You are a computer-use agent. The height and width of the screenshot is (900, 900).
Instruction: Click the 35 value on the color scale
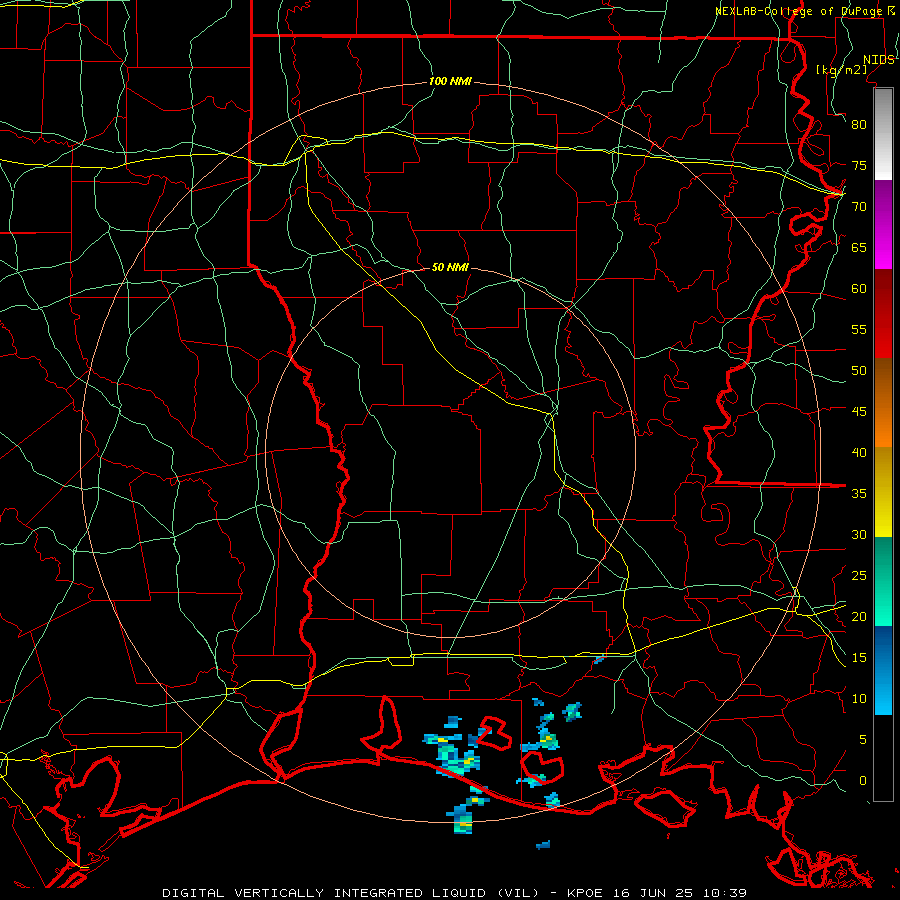859,494
